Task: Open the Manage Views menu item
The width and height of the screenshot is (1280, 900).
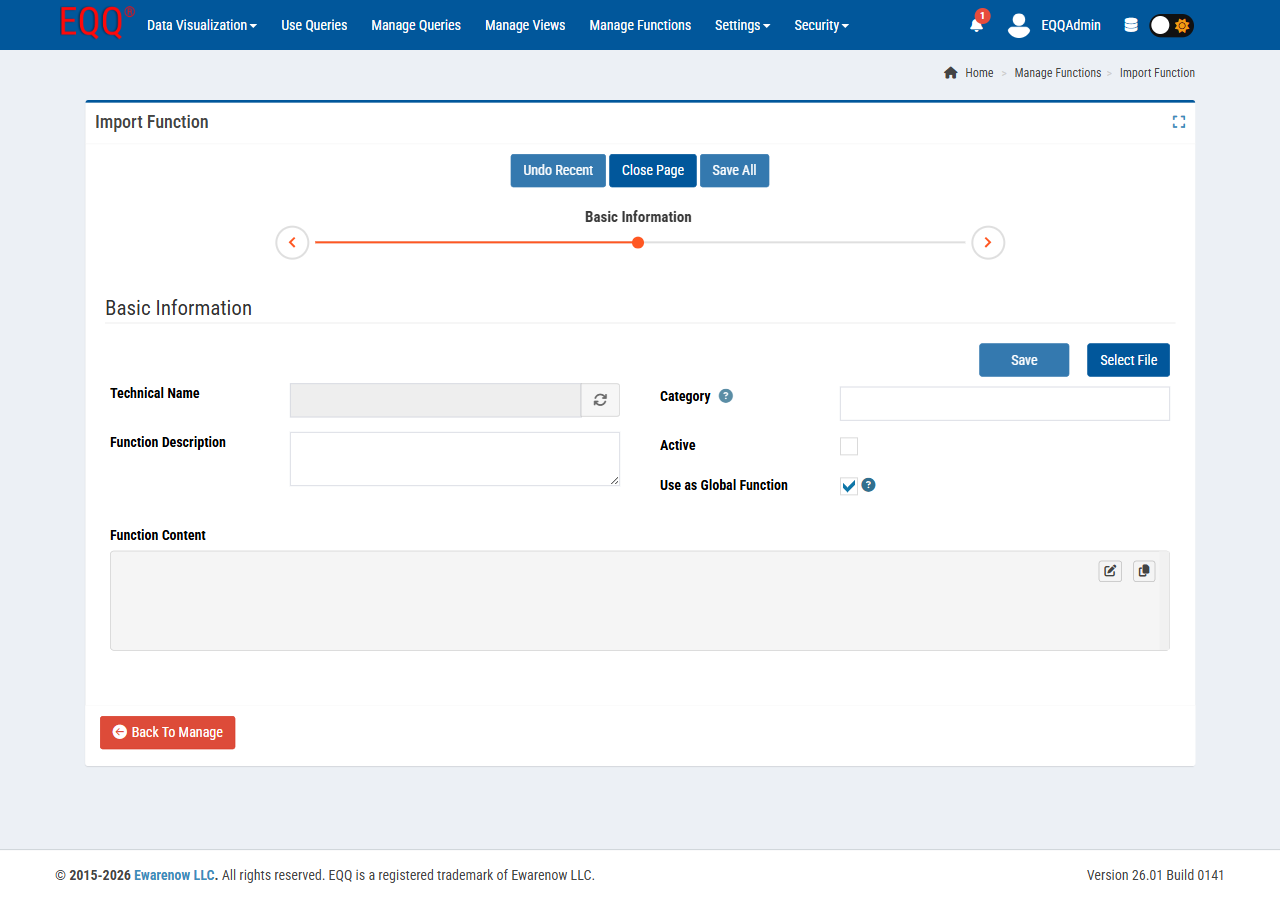Action: click(525, 25)
